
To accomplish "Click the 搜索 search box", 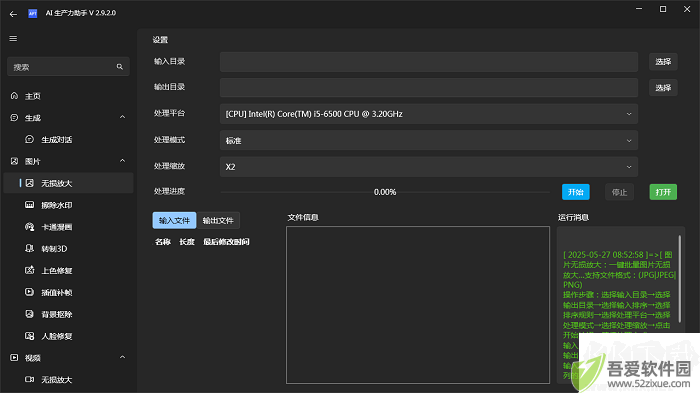I will 68,67.
